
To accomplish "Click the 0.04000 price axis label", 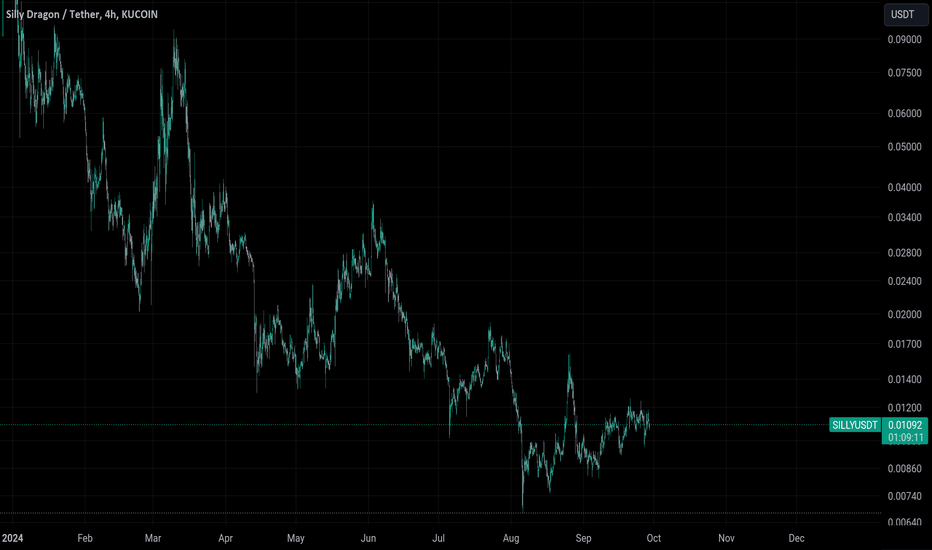I will [904, 187].
